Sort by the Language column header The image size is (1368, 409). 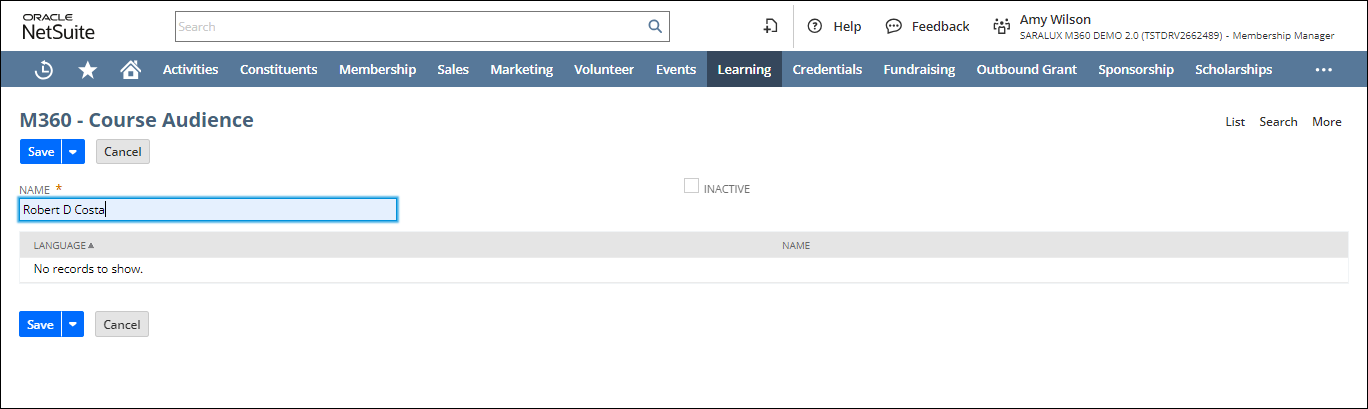point(60,245)
